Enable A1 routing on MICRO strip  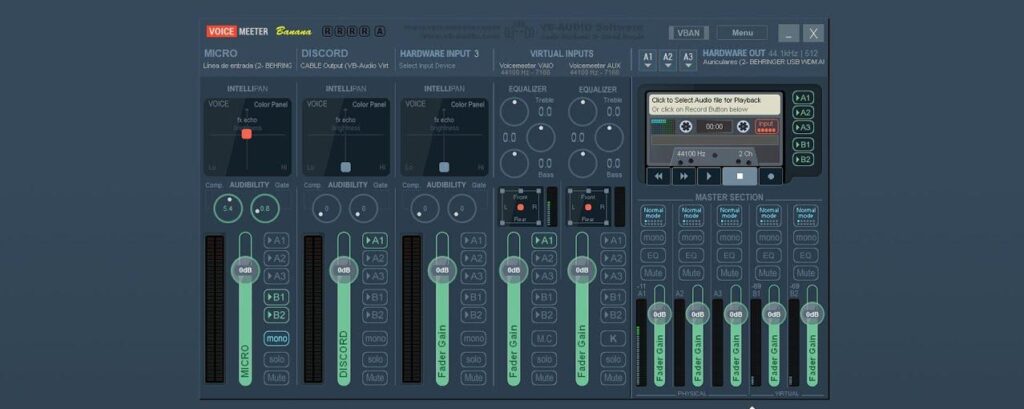pos(276,240)
